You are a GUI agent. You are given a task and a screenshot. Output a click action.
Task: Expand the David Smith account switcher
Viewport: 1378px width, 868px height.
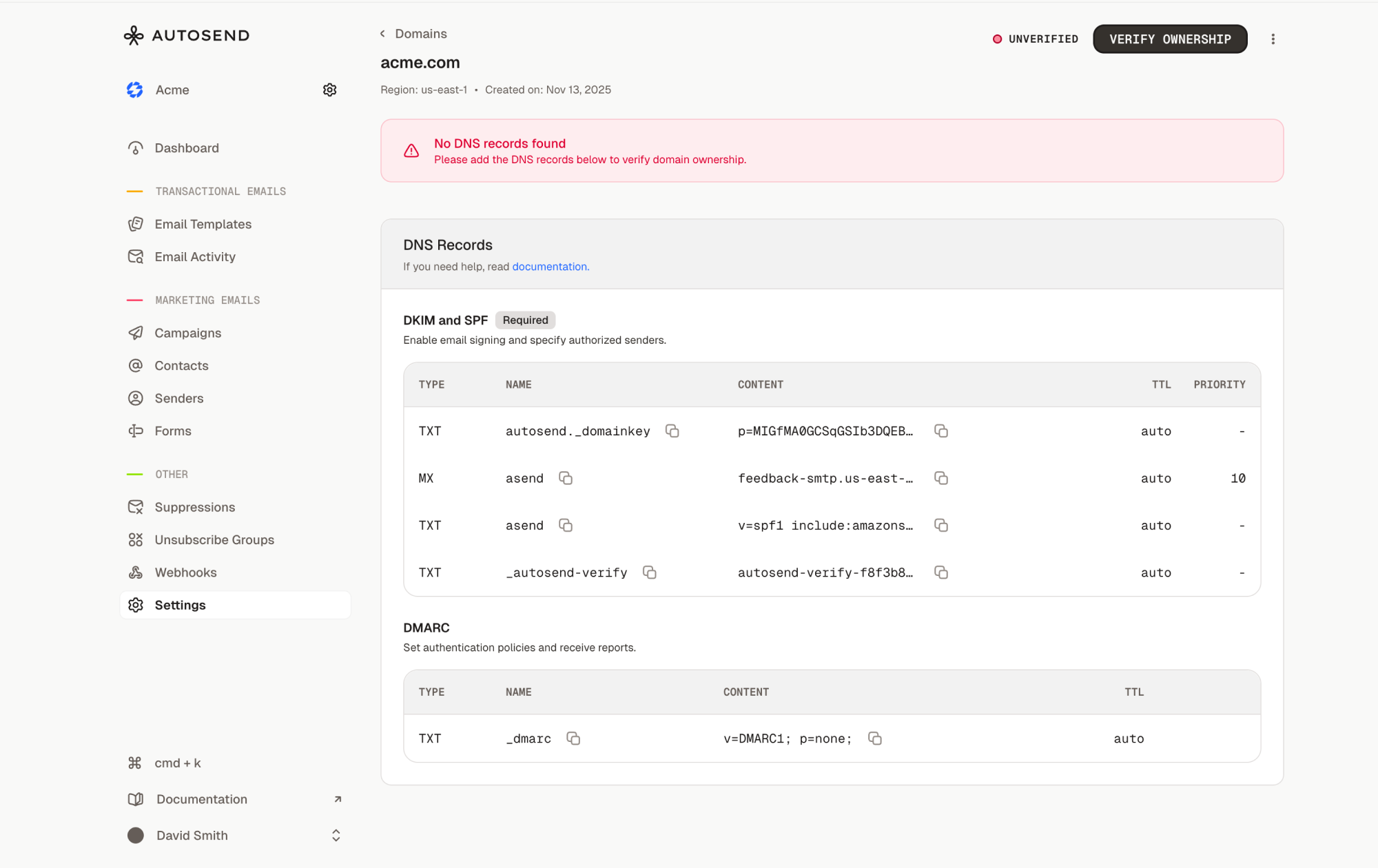(x=336, y=835)
